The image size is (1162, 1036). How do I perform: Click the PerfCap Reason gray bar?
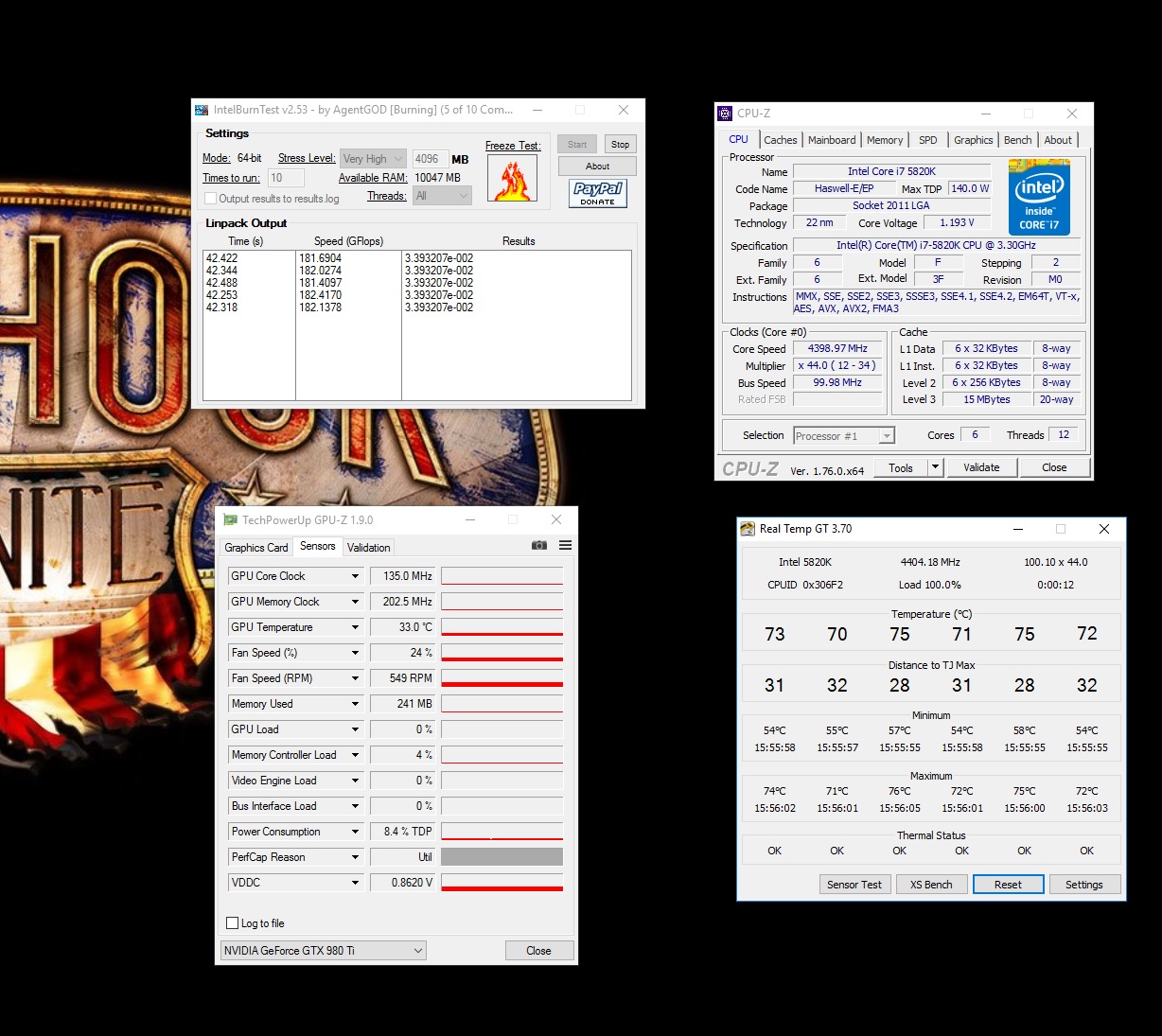click(502, 857)
